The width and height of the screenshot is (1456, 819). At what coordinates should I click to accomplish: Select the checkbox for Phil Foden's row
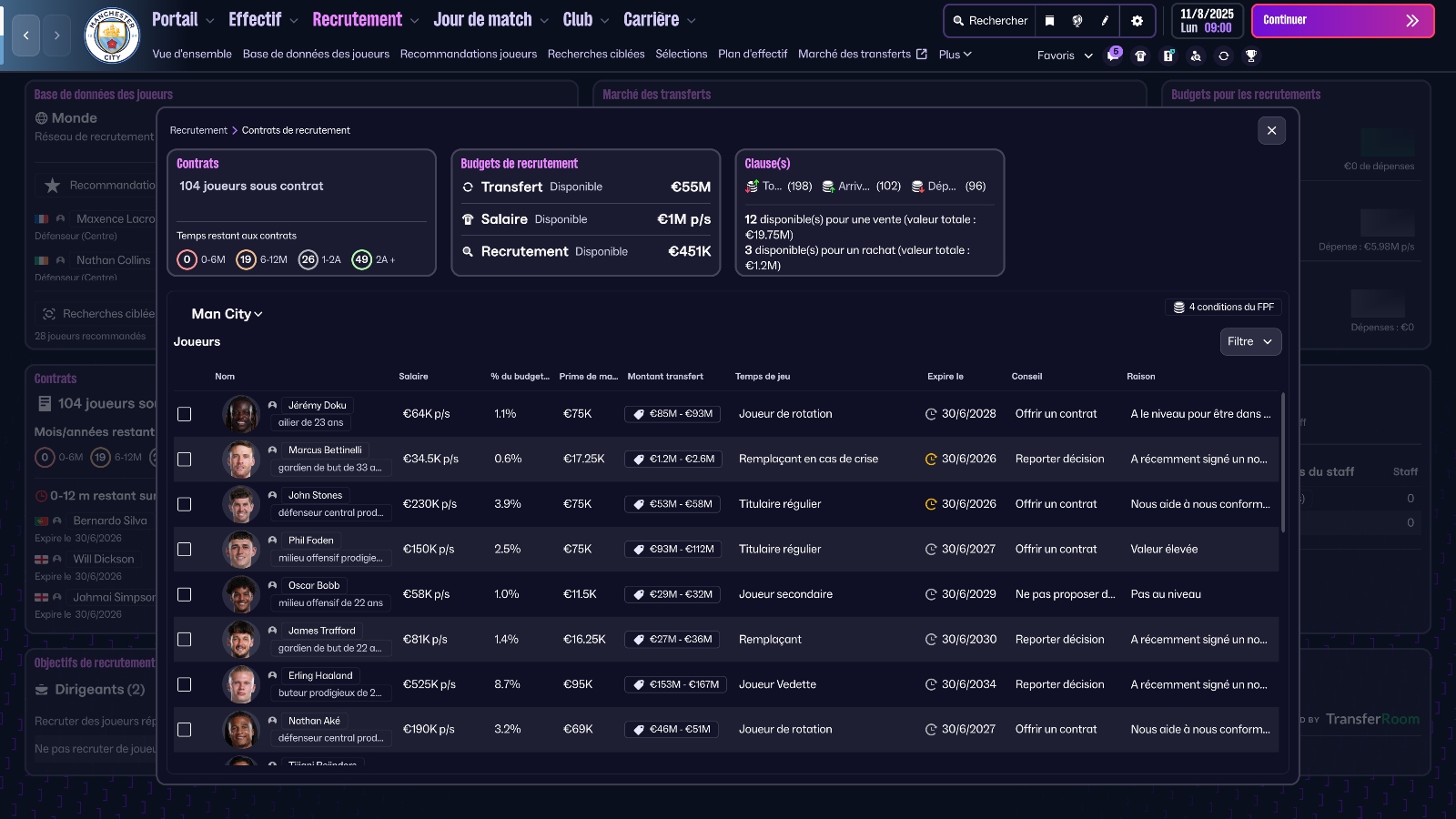(x=185, y=549)
